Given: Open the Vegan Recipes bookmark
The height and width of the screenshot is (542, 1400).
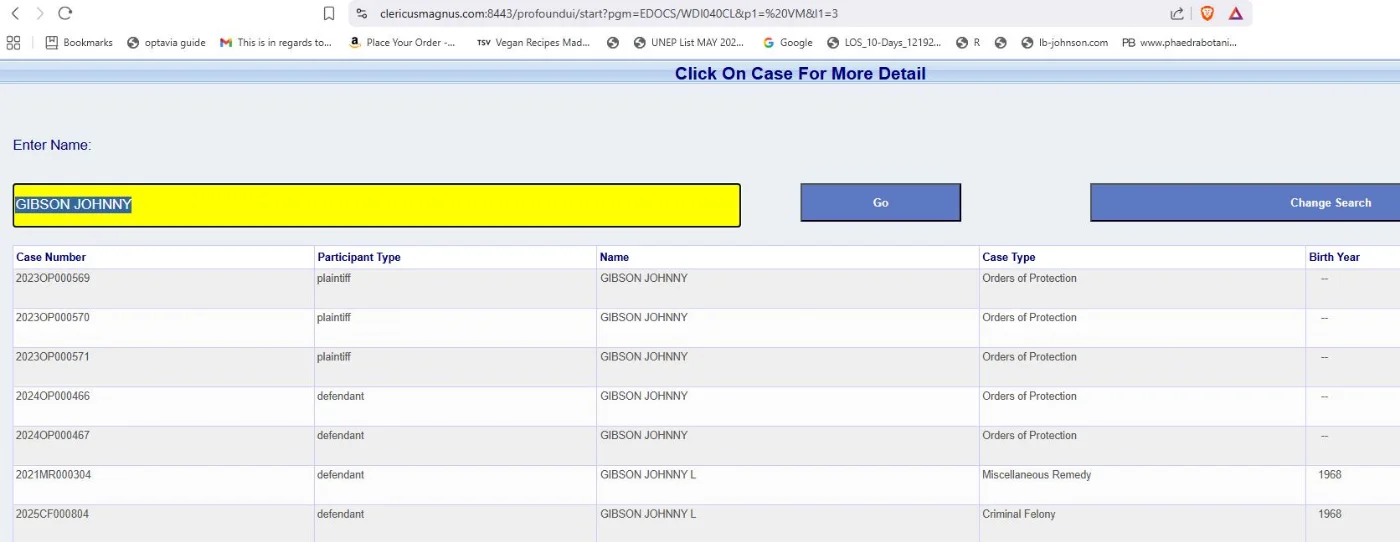Looking at the screenshot, I should 533,42.
